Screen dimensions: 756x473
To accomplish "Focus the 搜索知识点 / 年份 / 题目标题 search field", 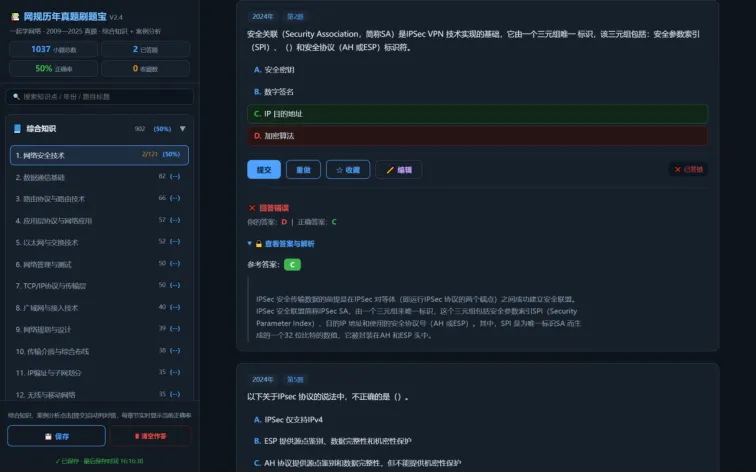I will coord(99,96).
